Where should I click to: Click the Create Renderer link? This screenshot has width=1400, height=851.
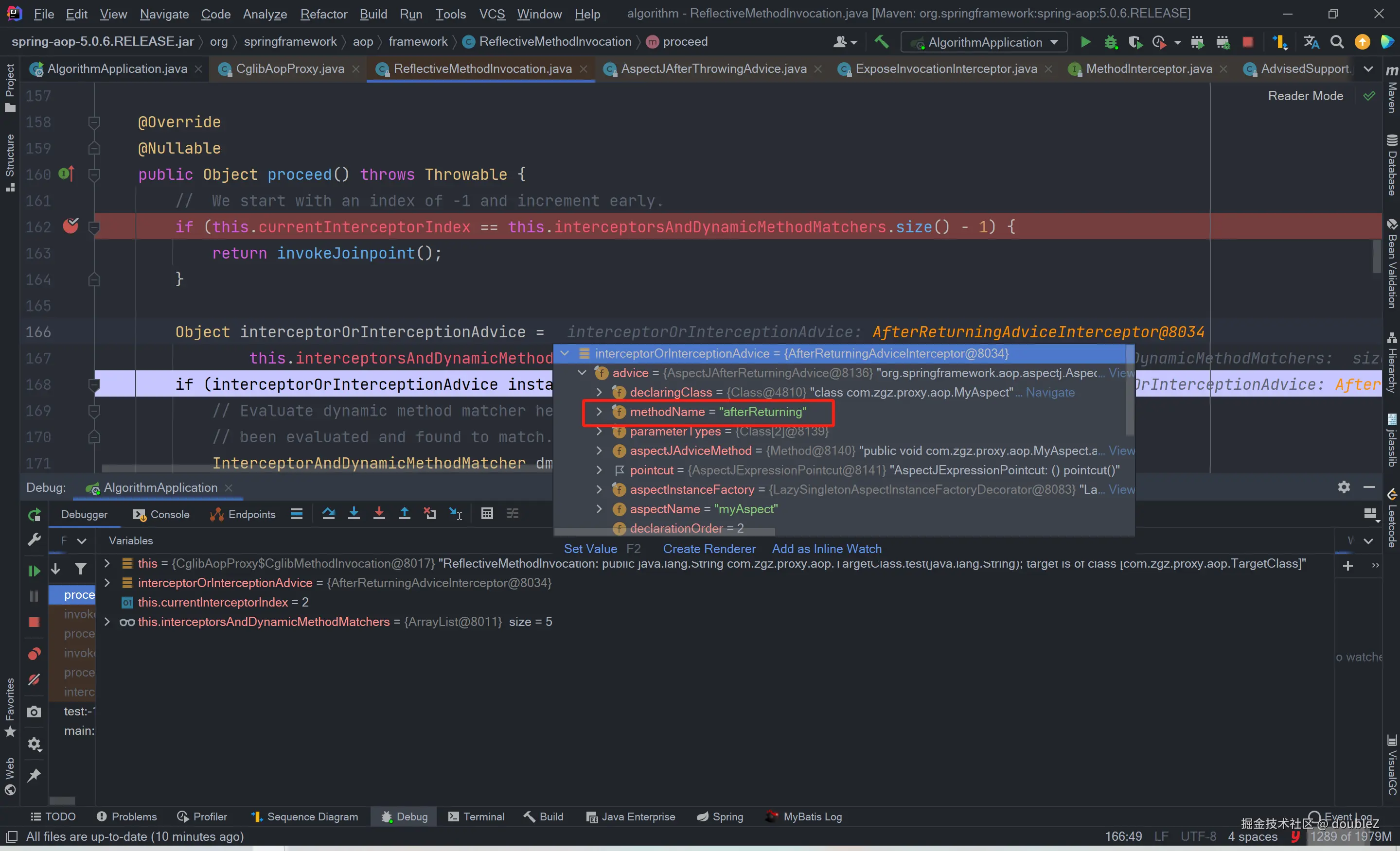(x=709, y=548)
